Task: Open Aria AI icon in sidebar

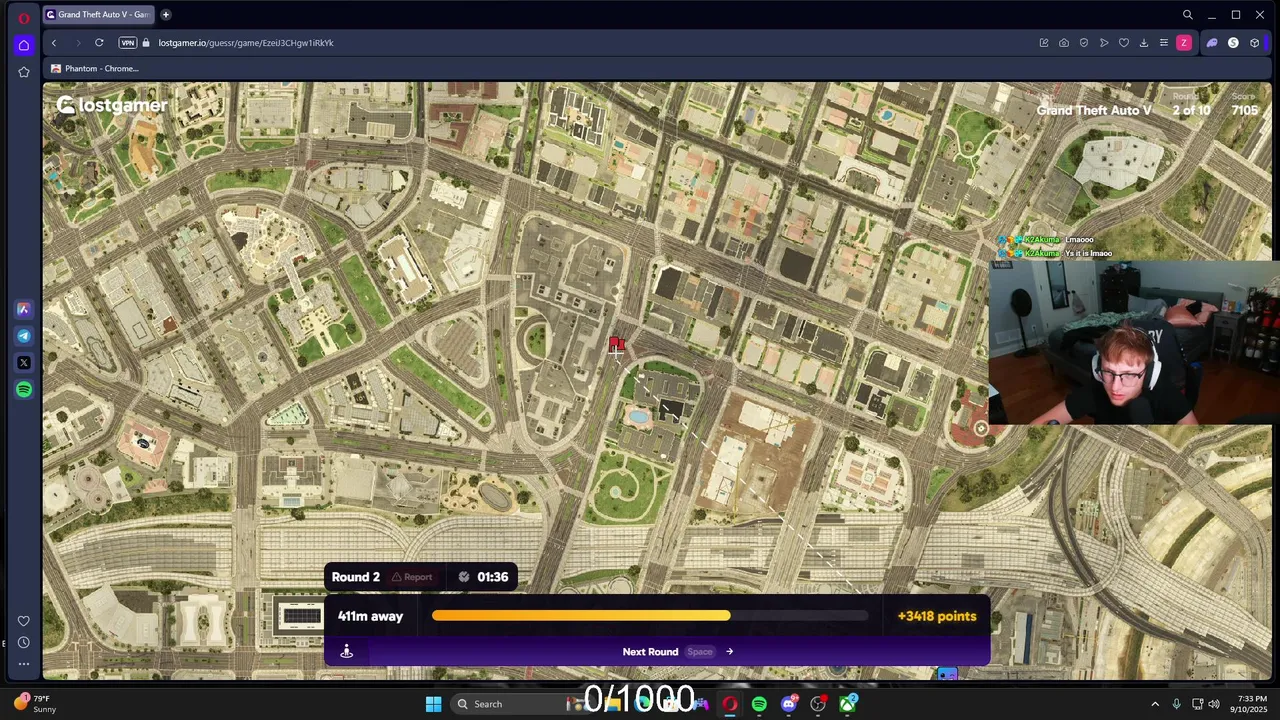Action: pyautogui.click(x=24, y=309)
